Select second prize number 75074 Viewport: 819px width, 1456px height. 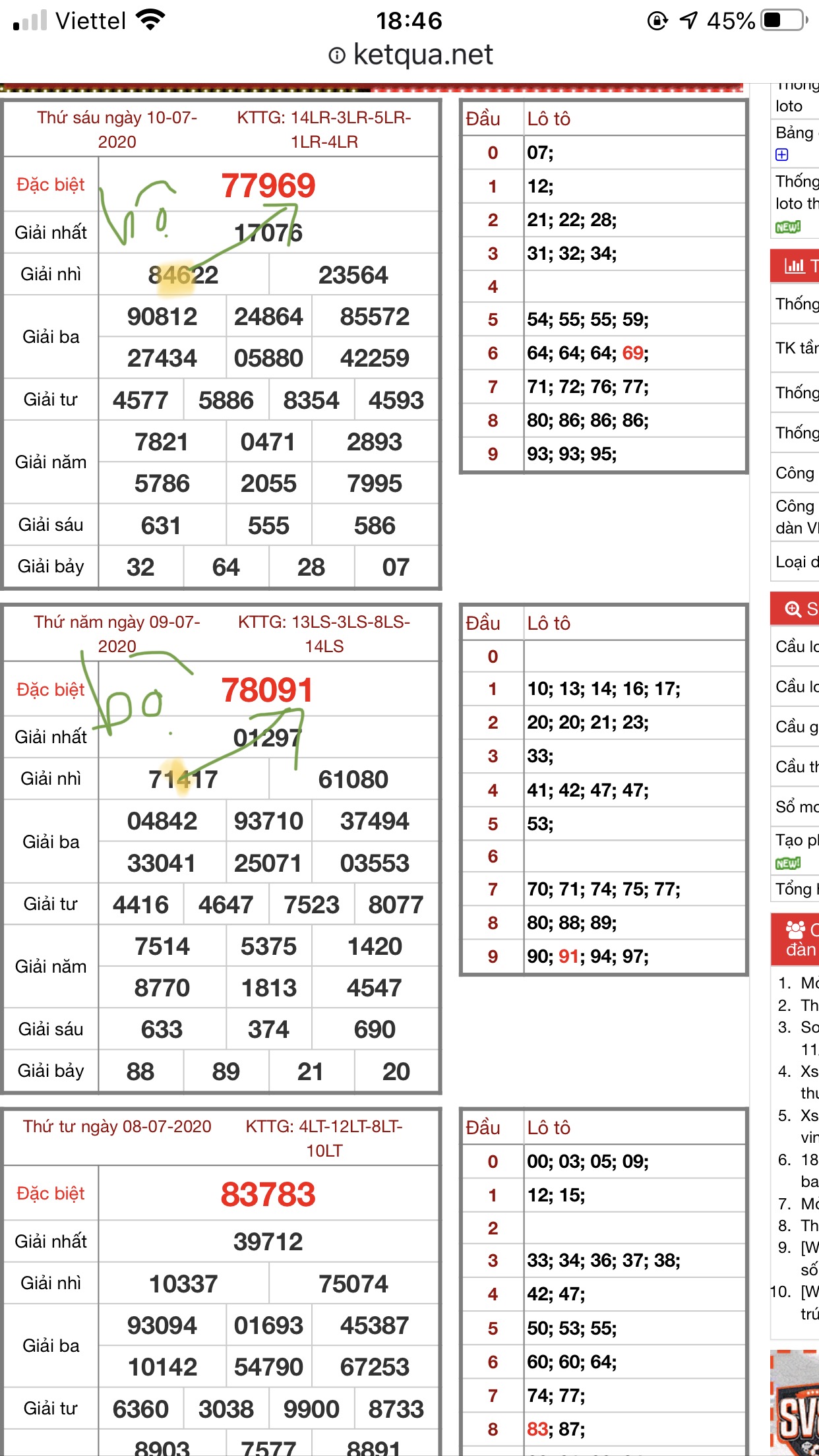pos(353,1284)
